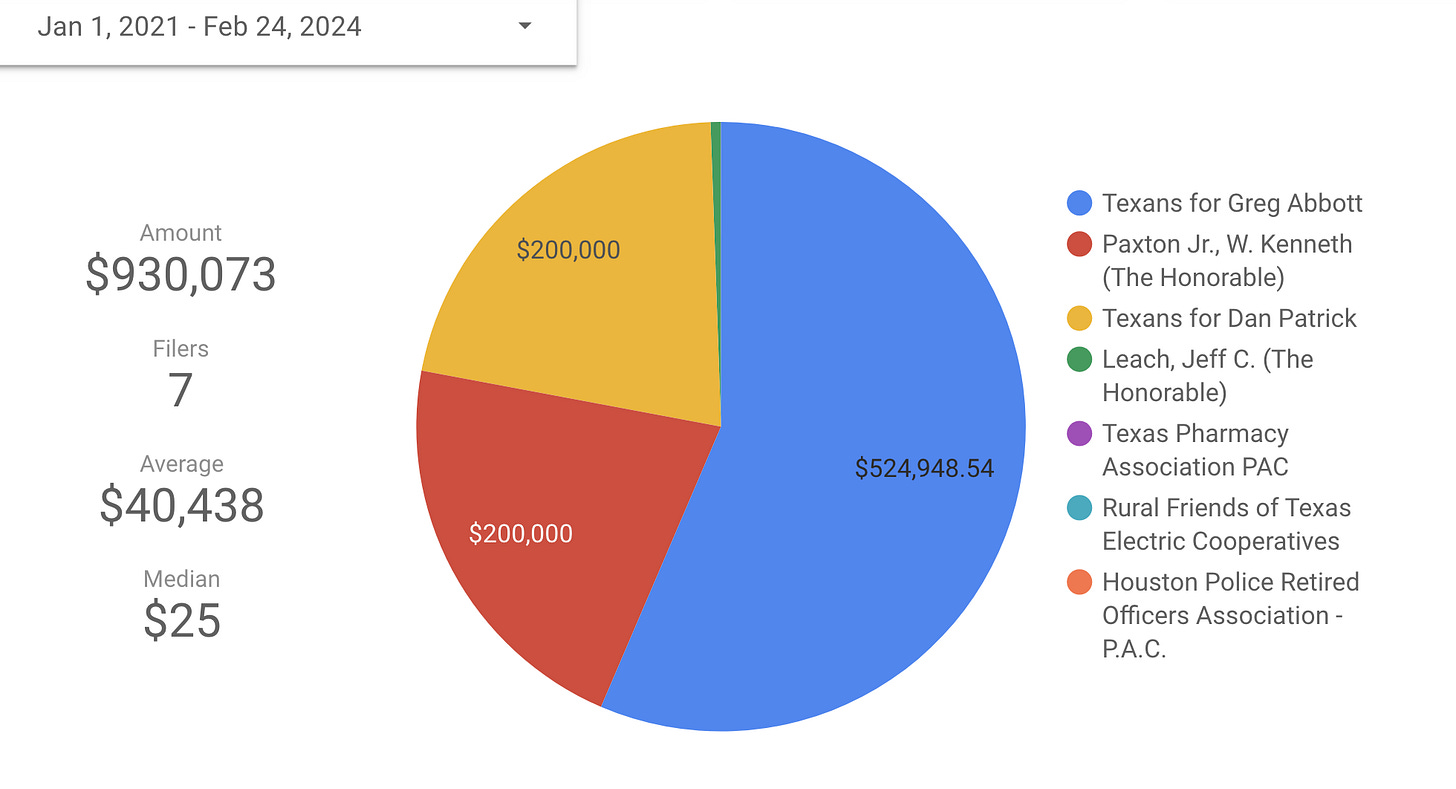The height and width of the screenshot is (789, 1456).
Task: Click the Average label
Action: click(182, 464)
